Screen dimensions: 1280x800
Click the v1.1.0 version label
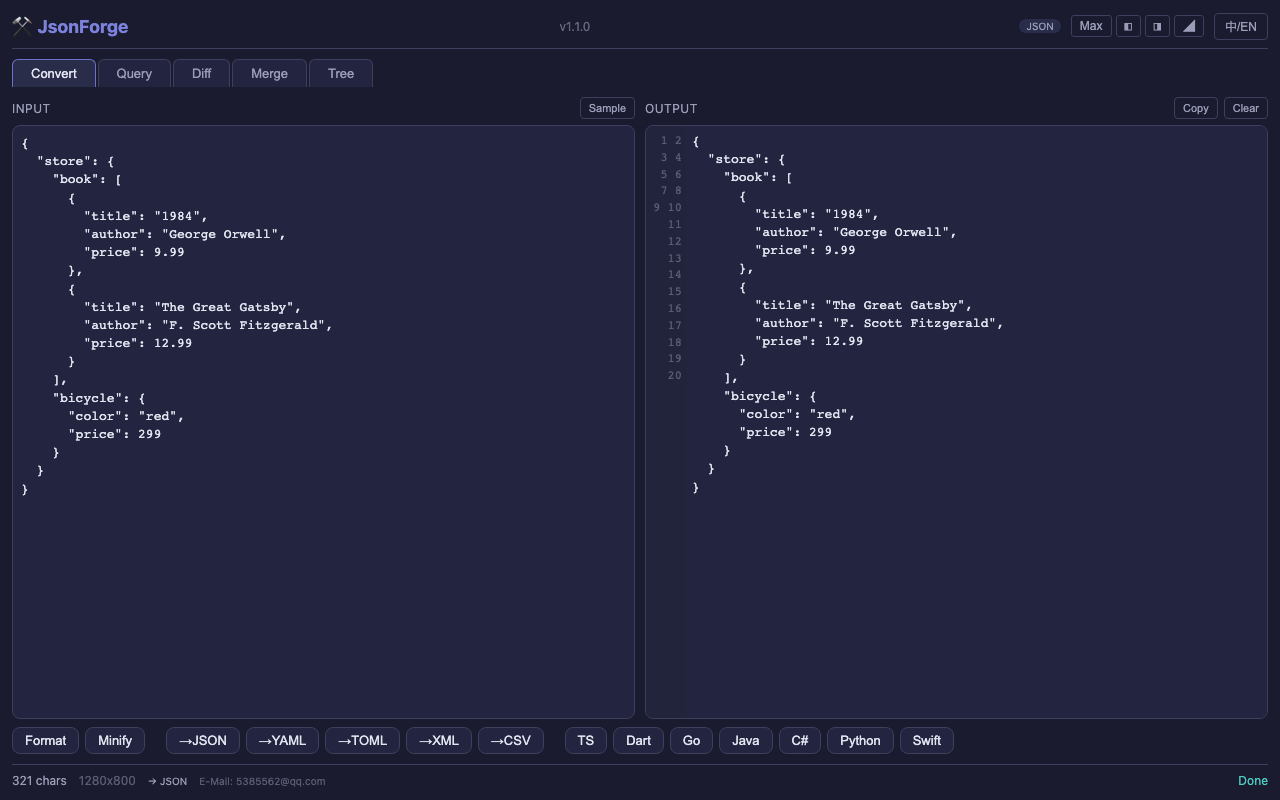575,27
